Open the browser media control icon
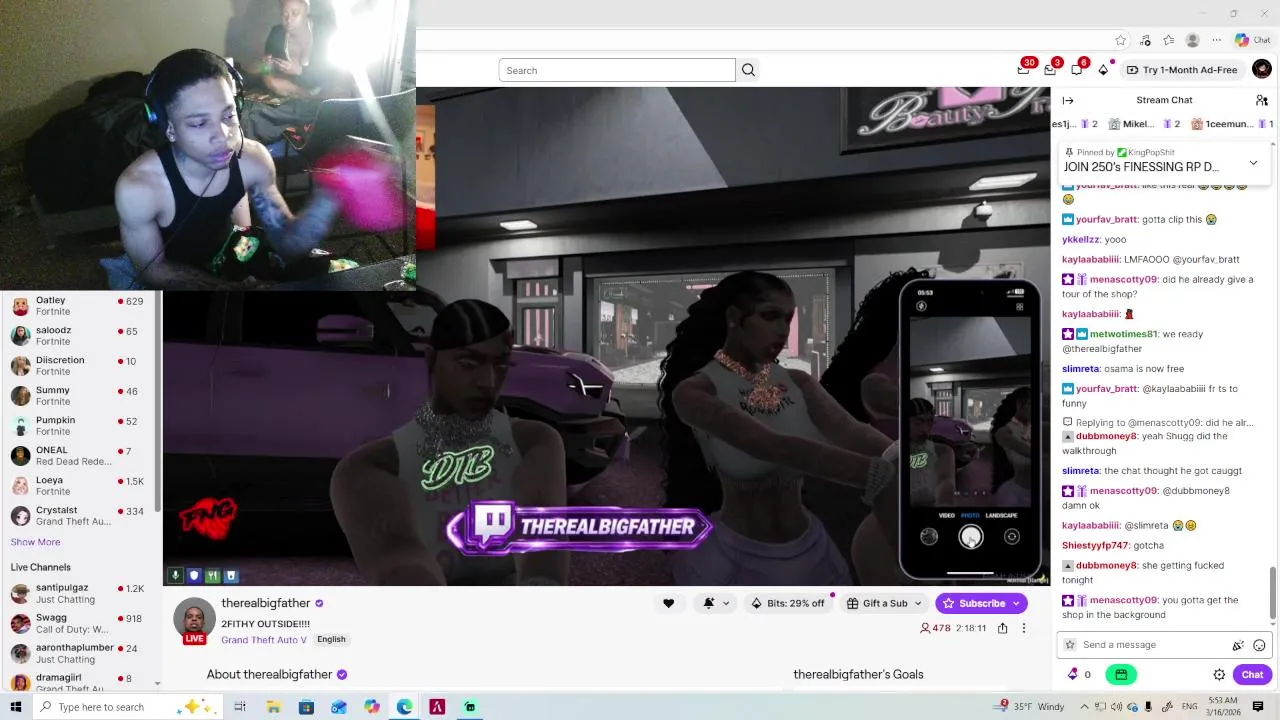 click(1144, 40)
